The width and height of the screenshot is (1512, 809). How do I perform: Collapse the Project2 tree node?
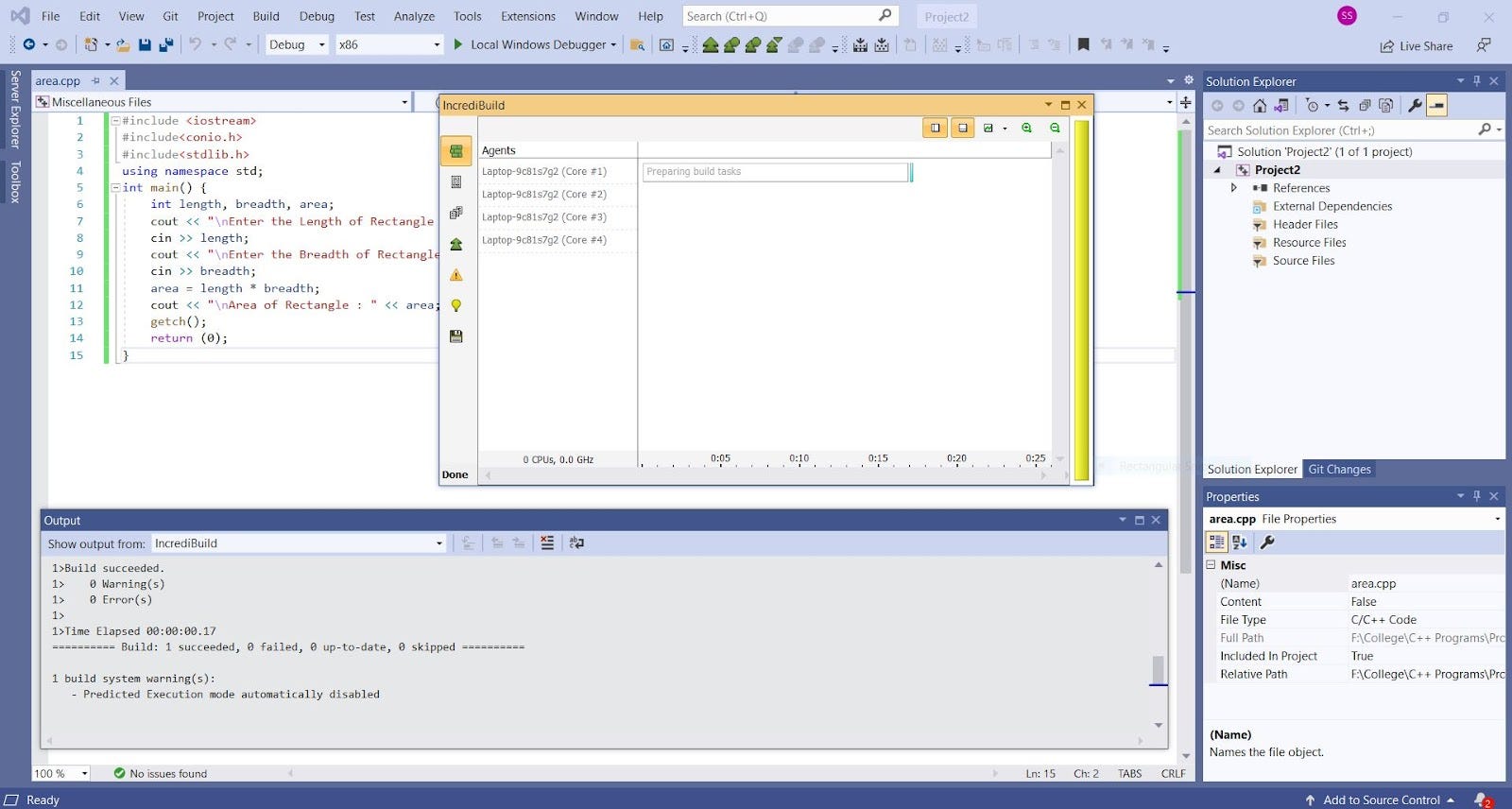1217,170
